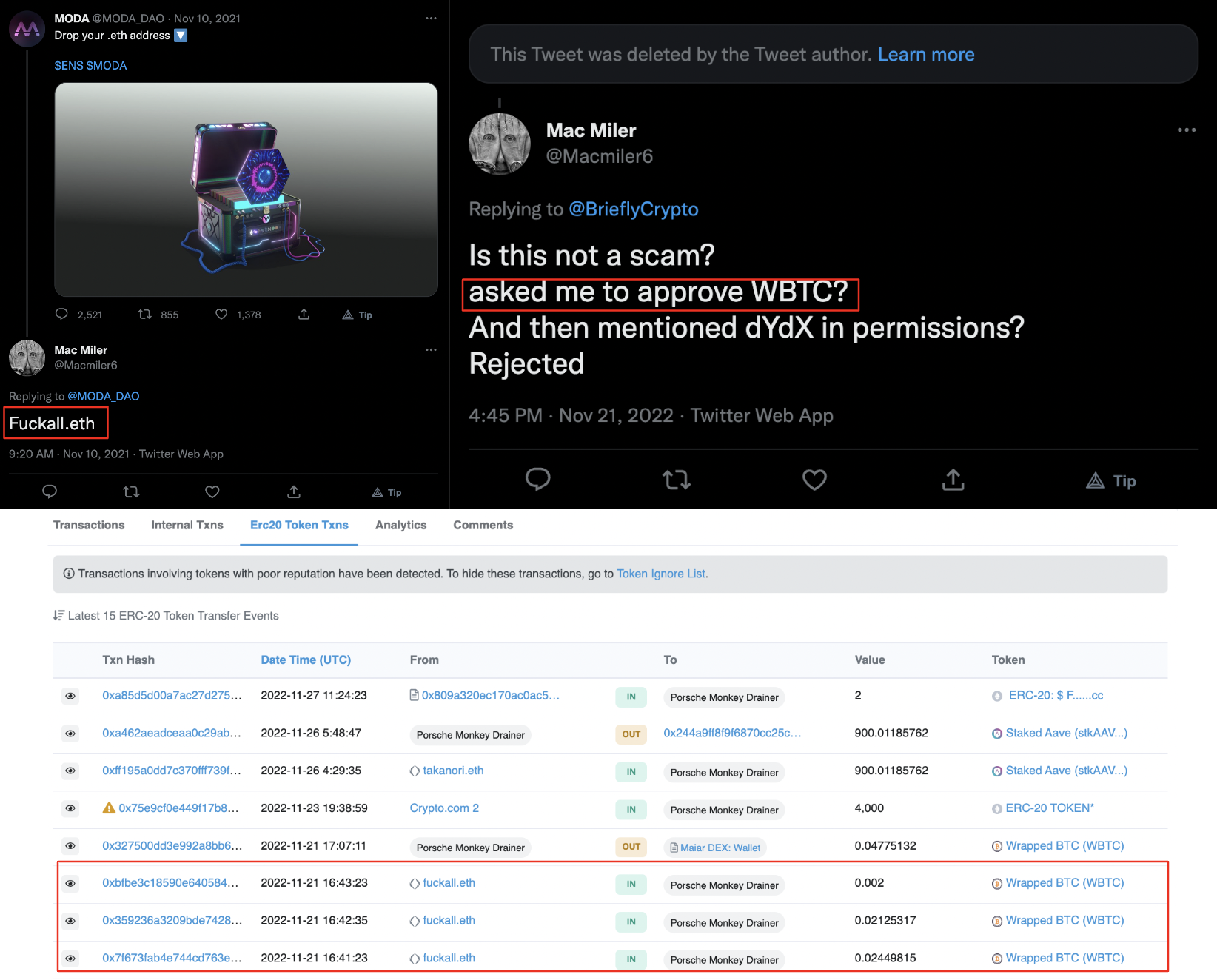Viewport: 1217px width, 980px height.
Task: Tip the MODA account on its tweet
Action: pos(357,315)
